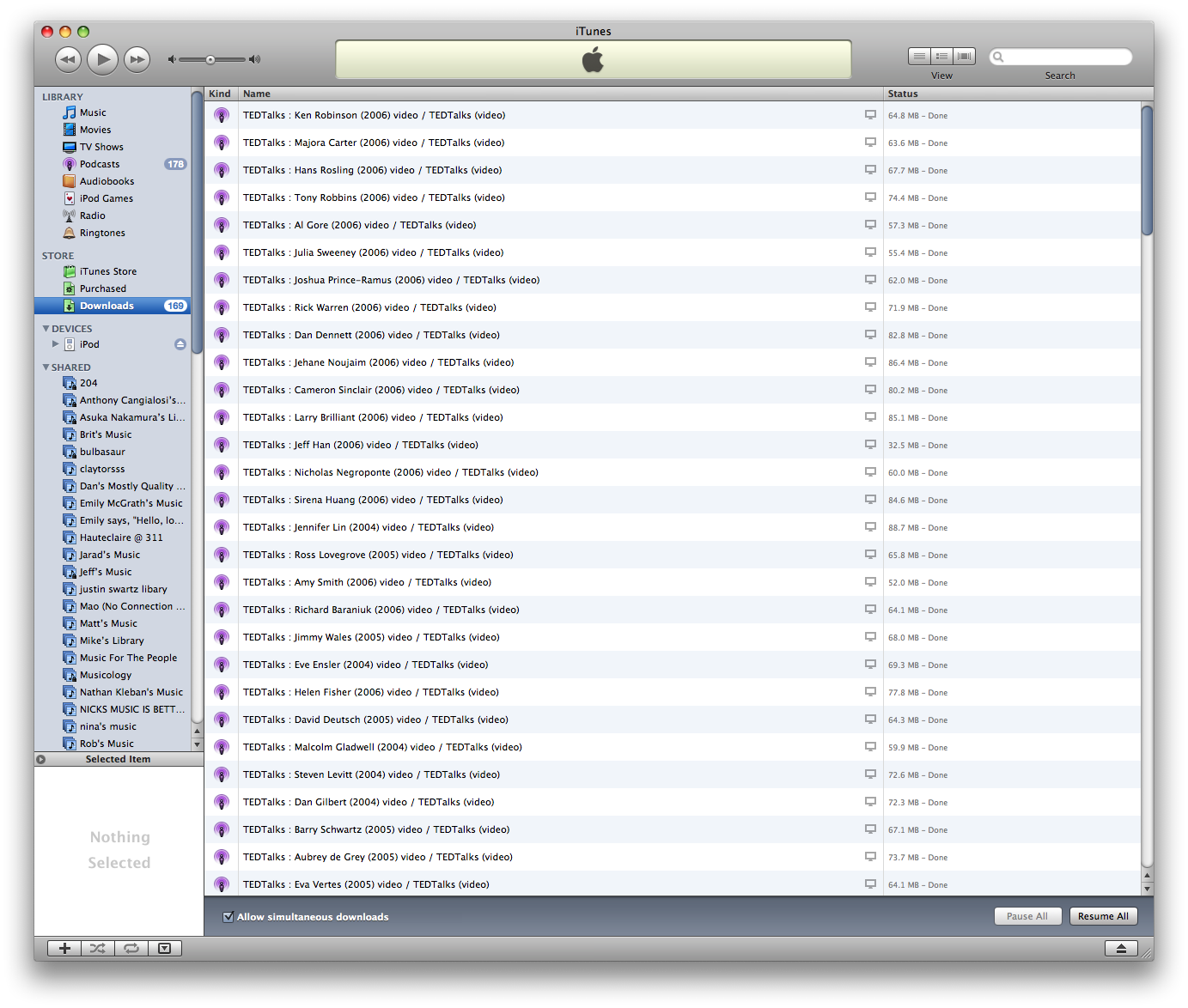Image resolution: width=1188 pixels, height=1008 pixels.
Task: Select Downloads in the sidebar
Action: (x=113, y=306)
